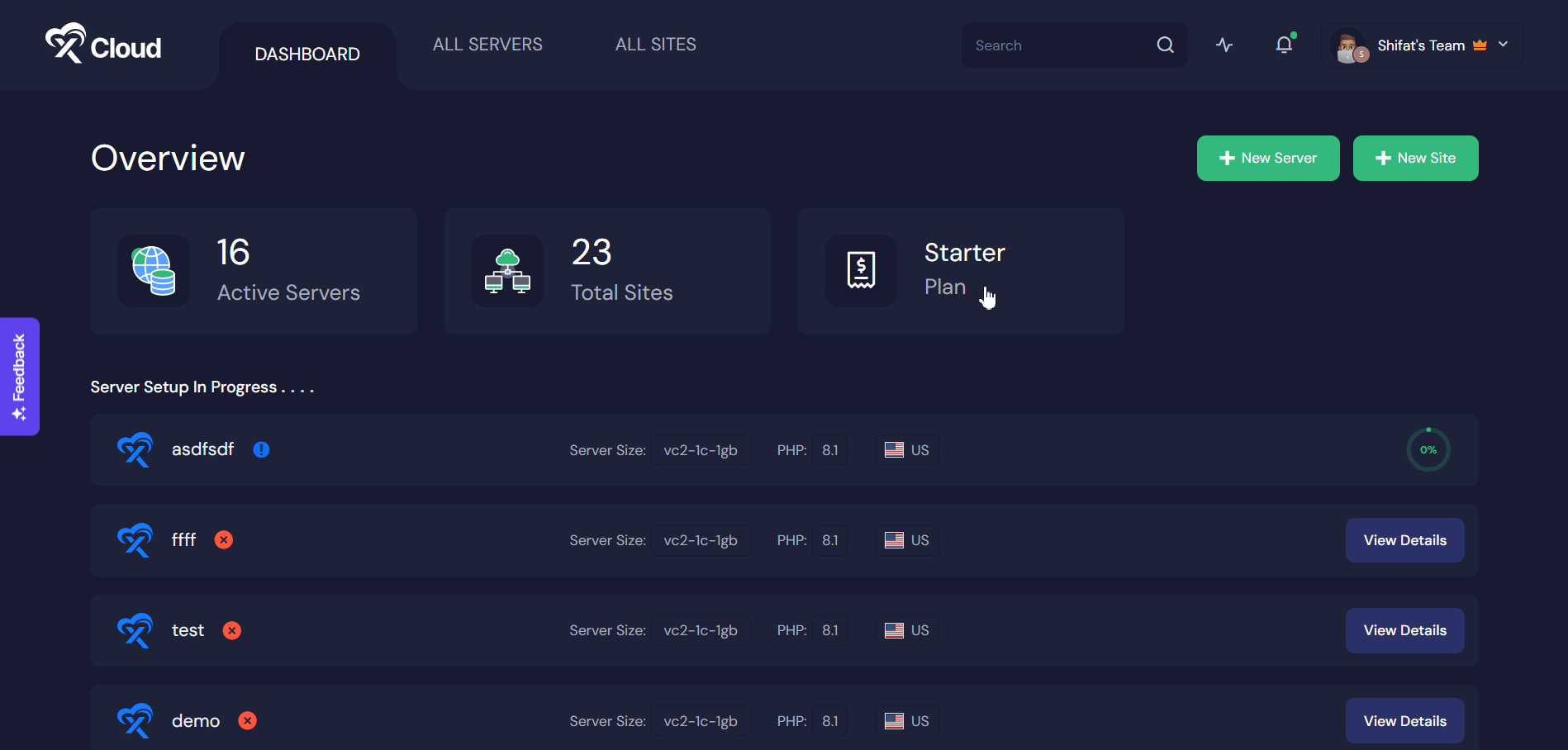Expand the Shifat's Team account dropdown
This screenshot has width=1568, height=750.
tap(1504, 45)
